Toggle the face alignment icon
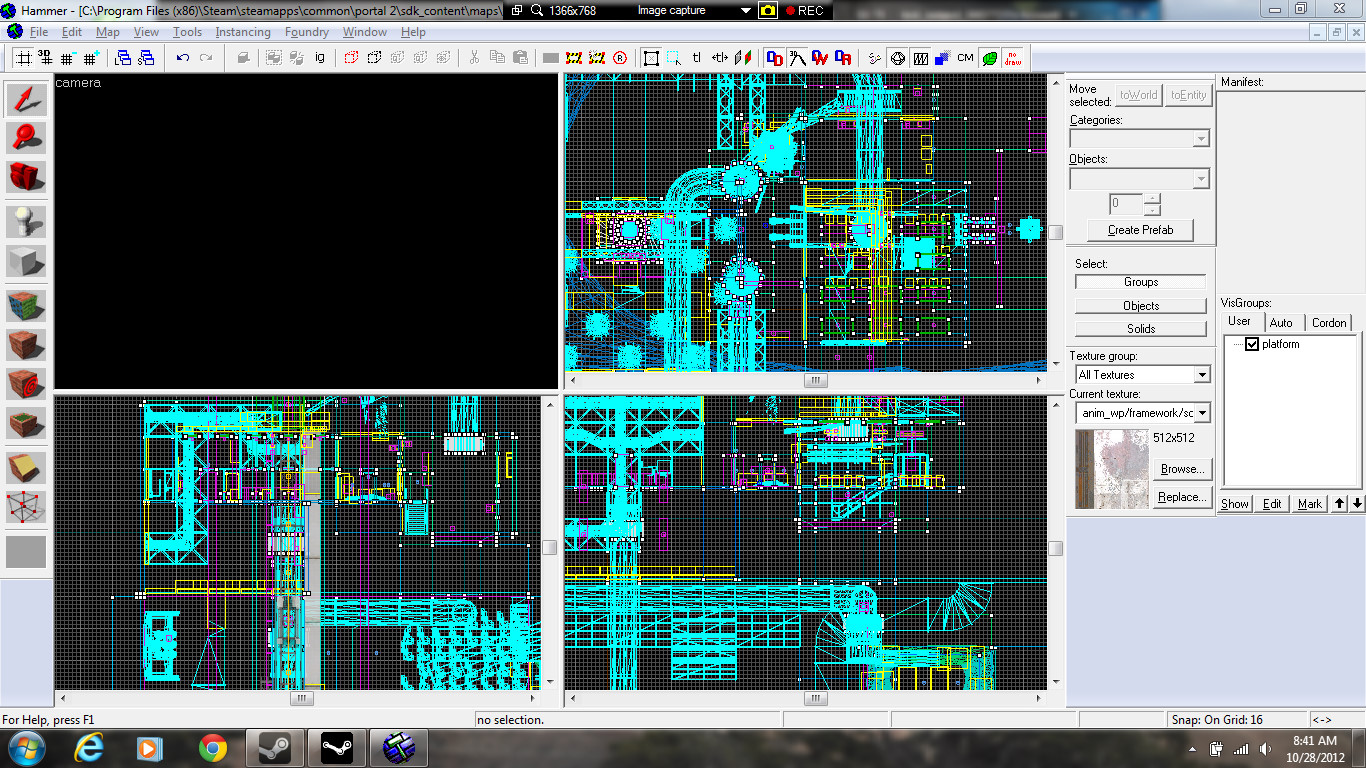Image resolution: width=1366 pixels, height=768 pixels. point(743,58)
